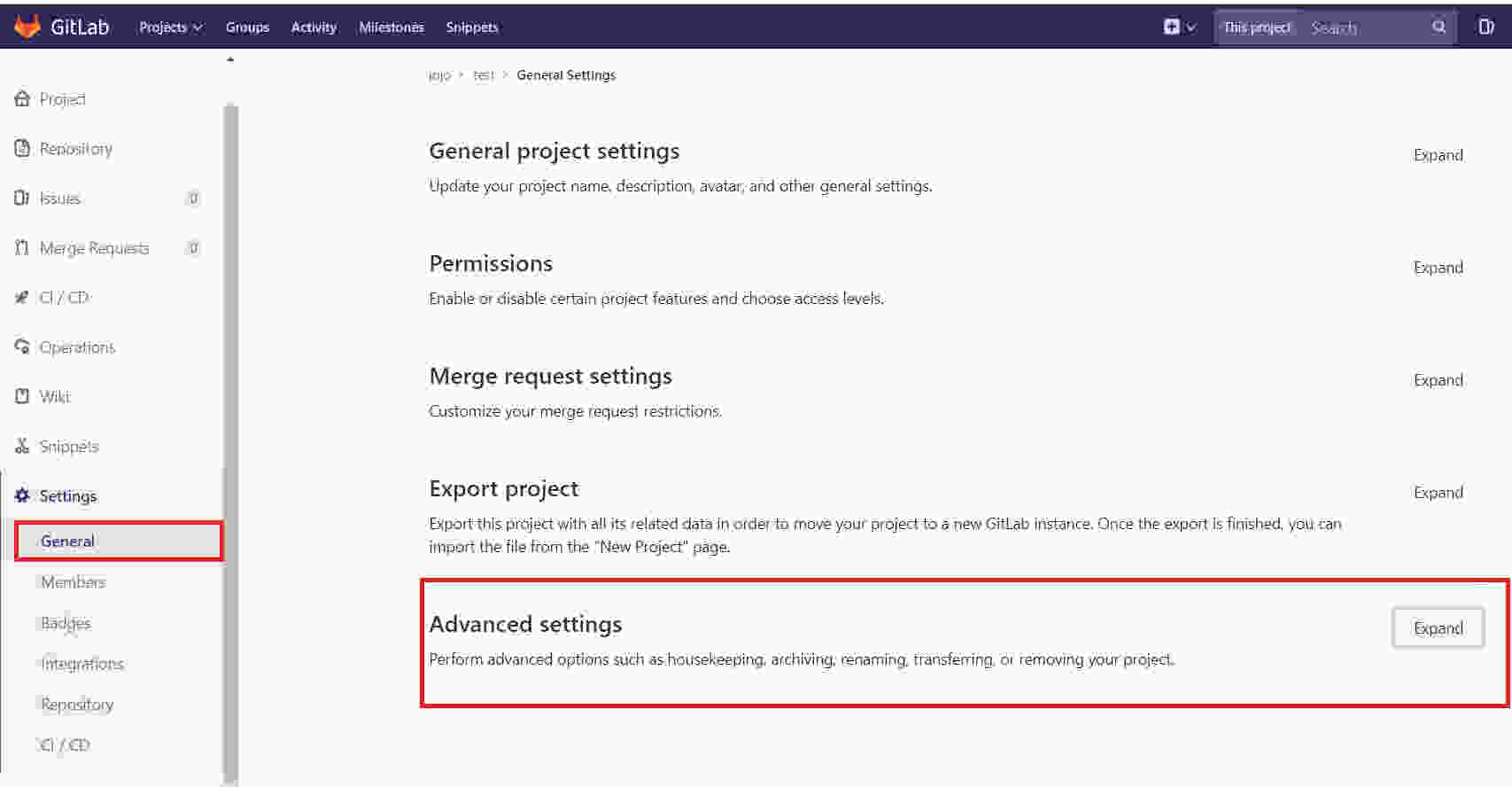Click the Repository file icon in sidebar
1512x787 pixels.
(x=22, y=148)
